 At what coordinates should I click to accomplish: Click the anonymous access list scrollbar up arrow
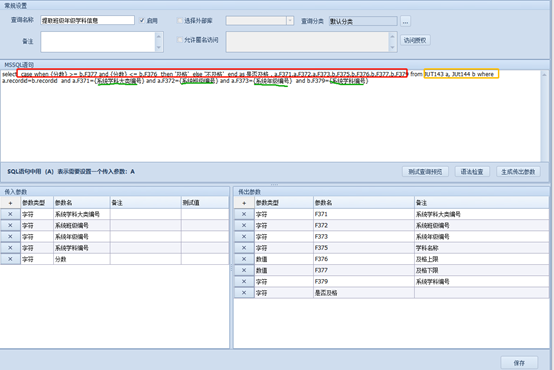pos(392,36)
